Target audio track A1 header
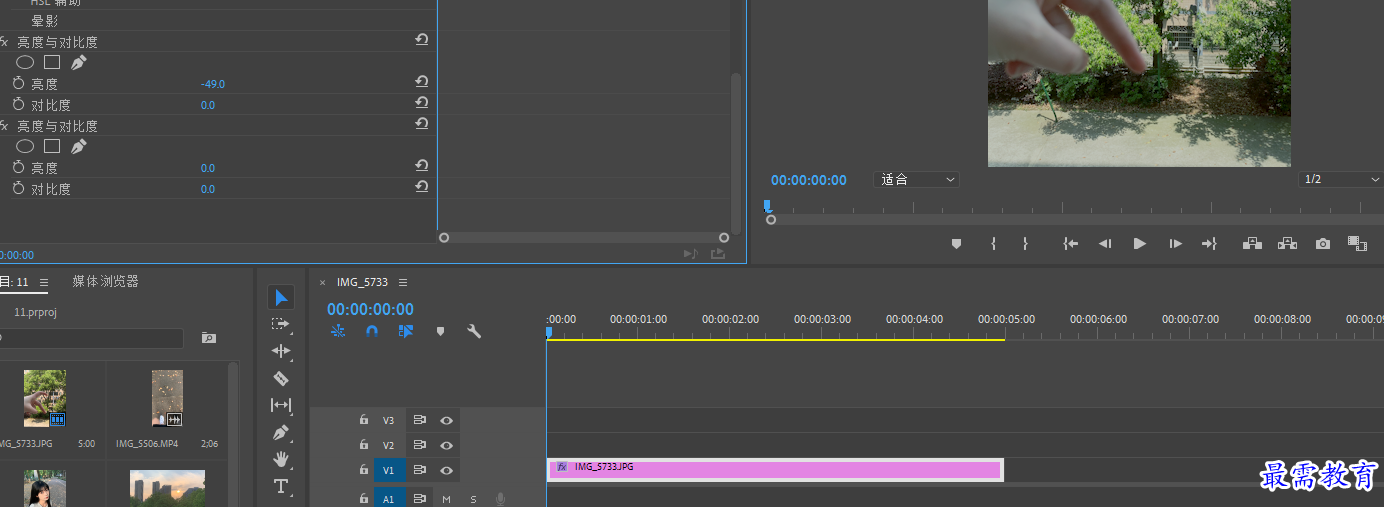1384x507 pixels. tap(389, 498)
